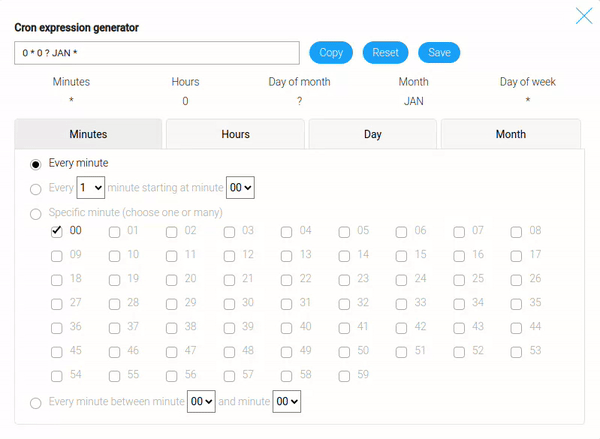Image resolution: width=600 pixels, height=439 pixels.
Task: Uncheck the 00 minute checkbox
Action: coord(57,231)
